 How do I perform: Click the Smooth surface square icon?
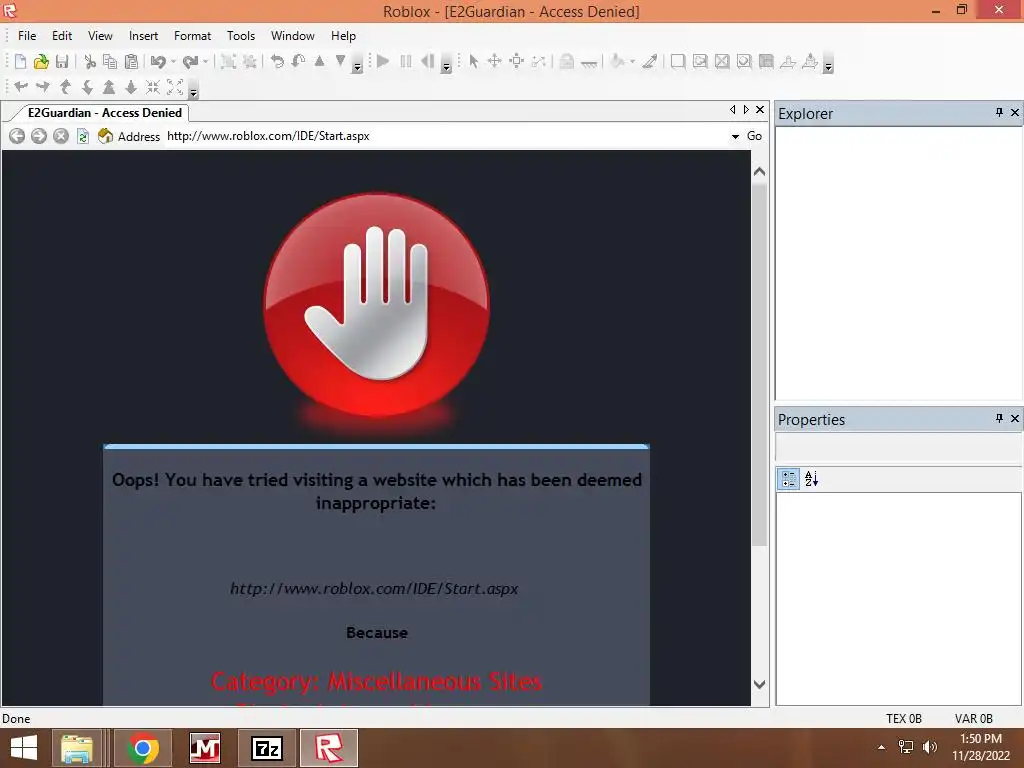(678, 61)
